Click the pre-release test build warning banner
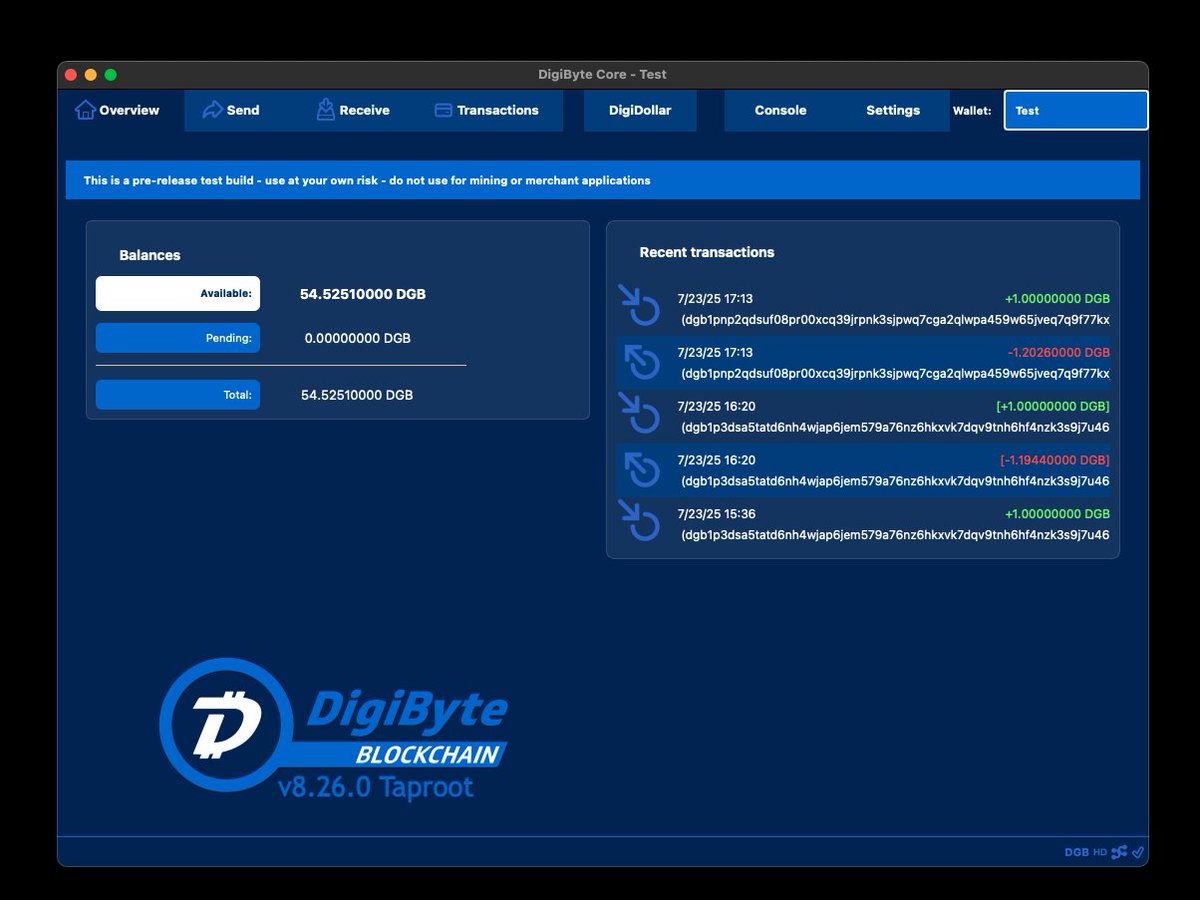The image size is (1200, 900). point(603,180)
